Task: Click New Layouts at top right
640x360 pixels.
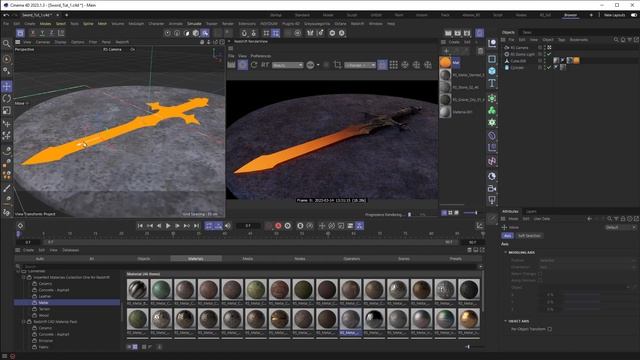Action: click(x=614, y=15)
